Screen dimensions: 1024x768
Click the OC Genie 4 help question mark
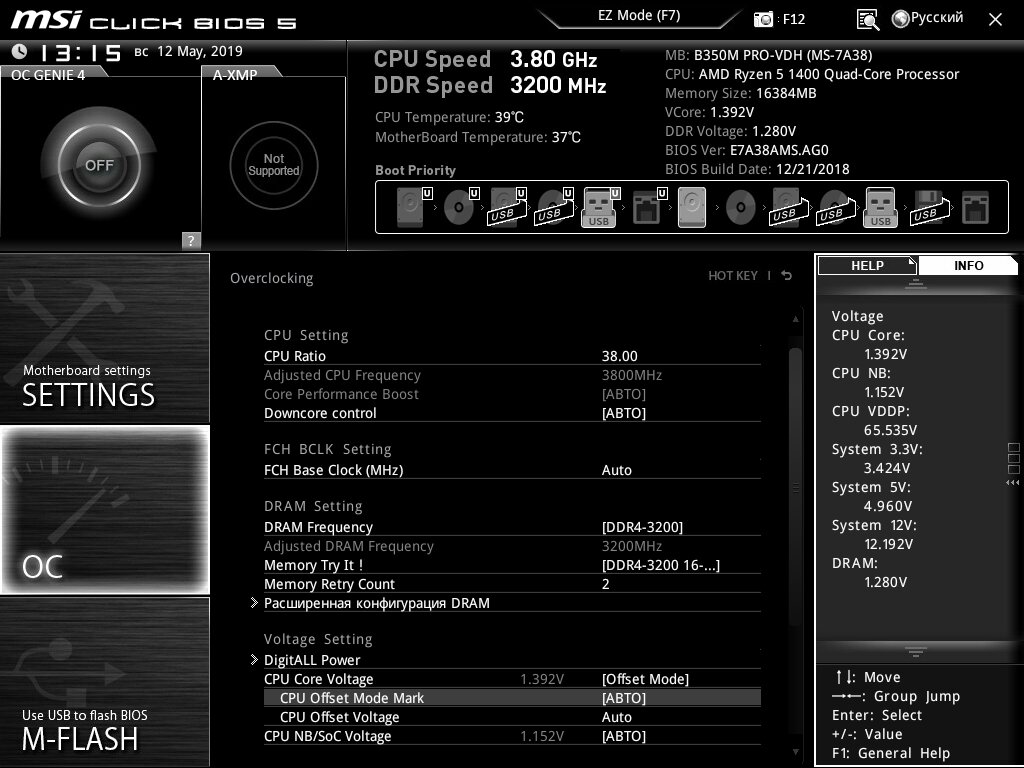pos(191,240)
